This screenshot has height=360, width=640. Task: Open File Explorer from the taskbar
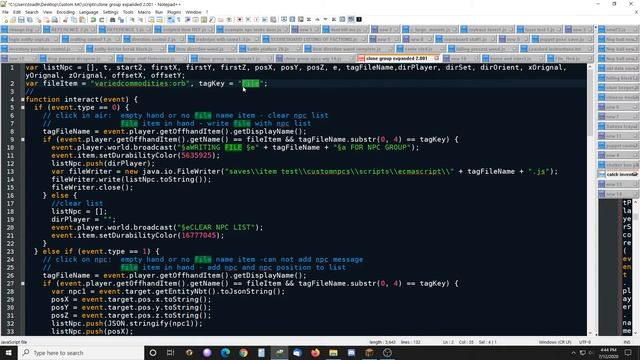point(333,353)
